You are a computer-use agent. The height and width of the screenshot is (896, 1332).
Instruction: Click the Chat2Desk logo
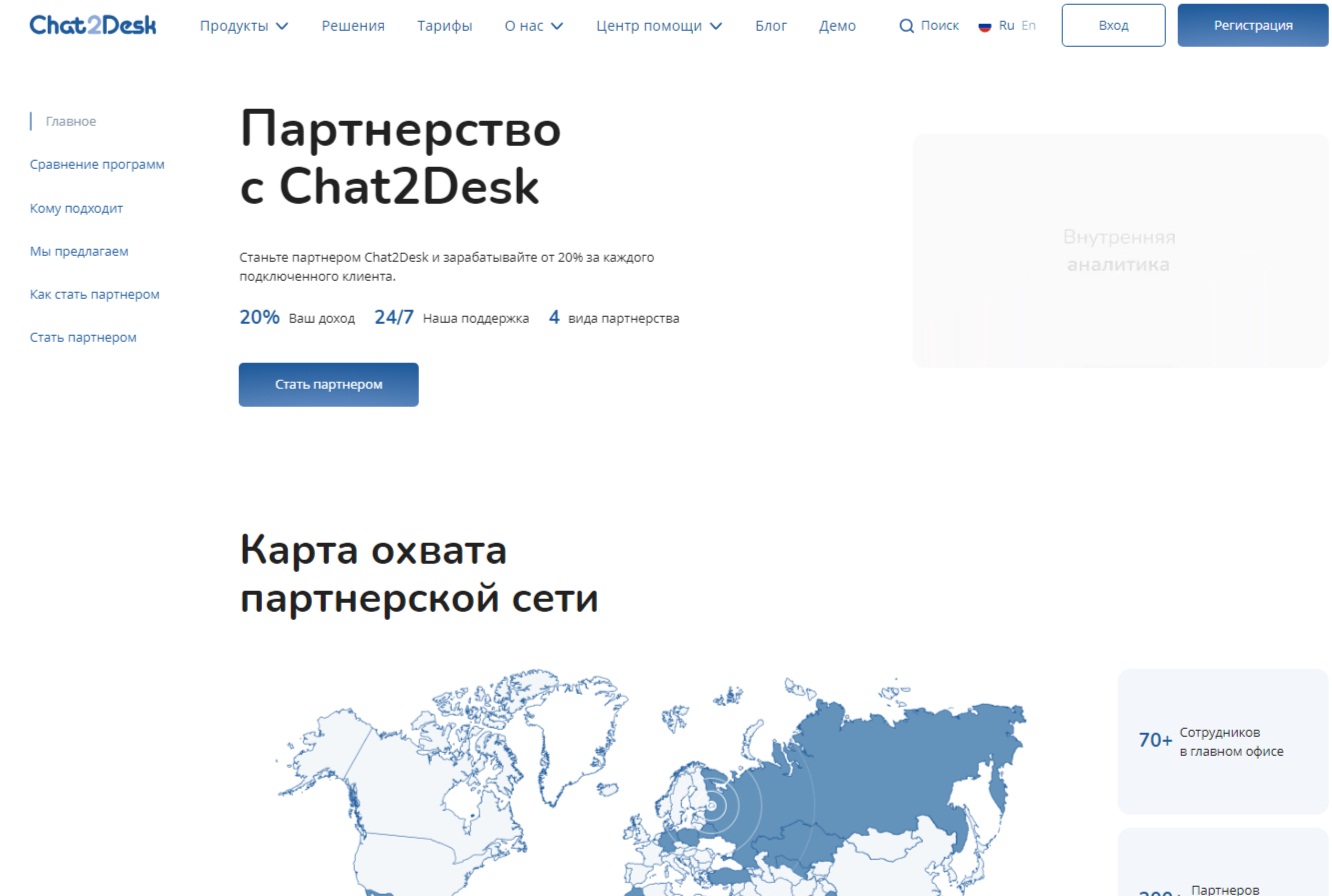pos(93,25)
